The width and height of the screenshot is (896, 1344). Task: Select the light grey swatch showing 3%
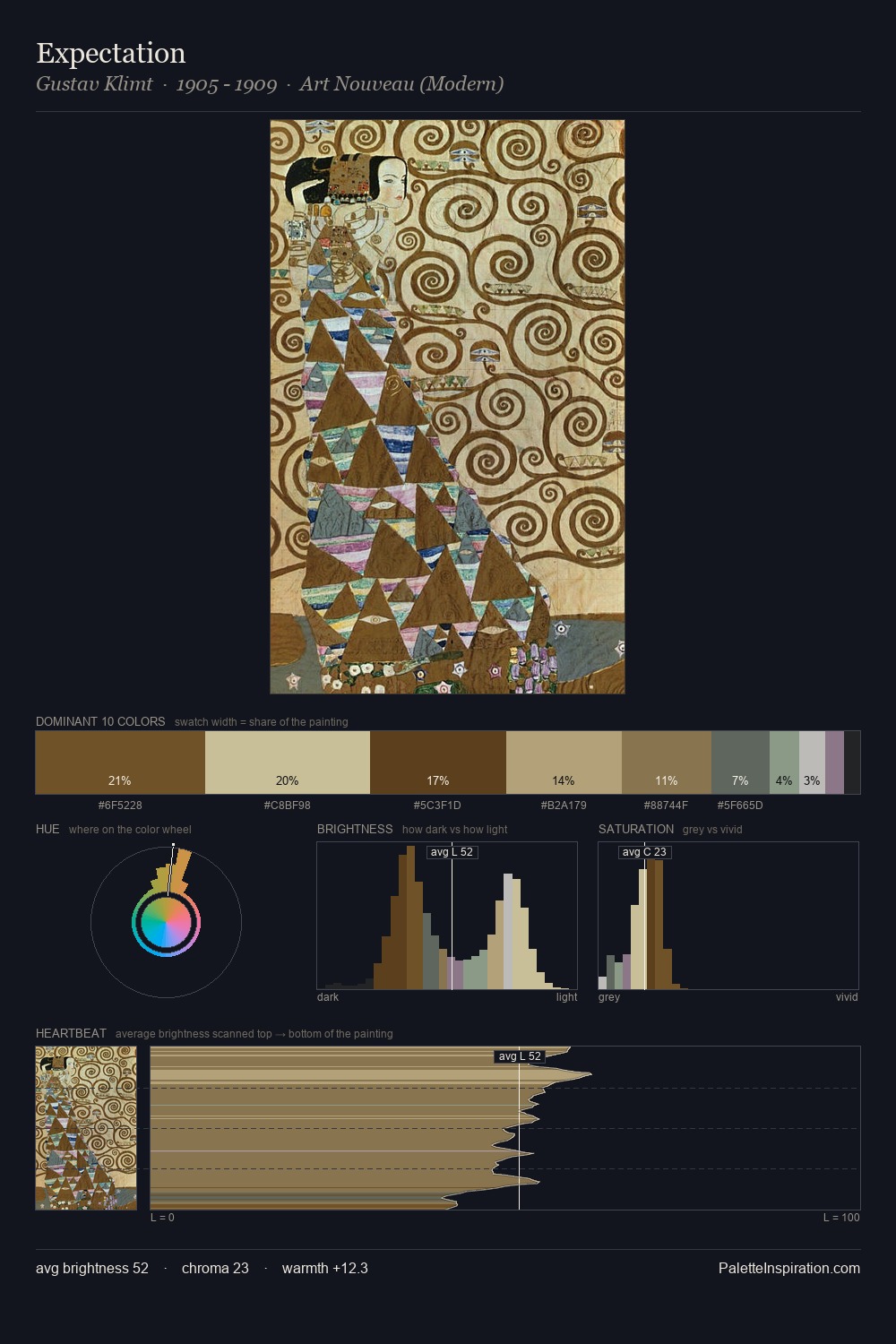click(x=812, y=762)
